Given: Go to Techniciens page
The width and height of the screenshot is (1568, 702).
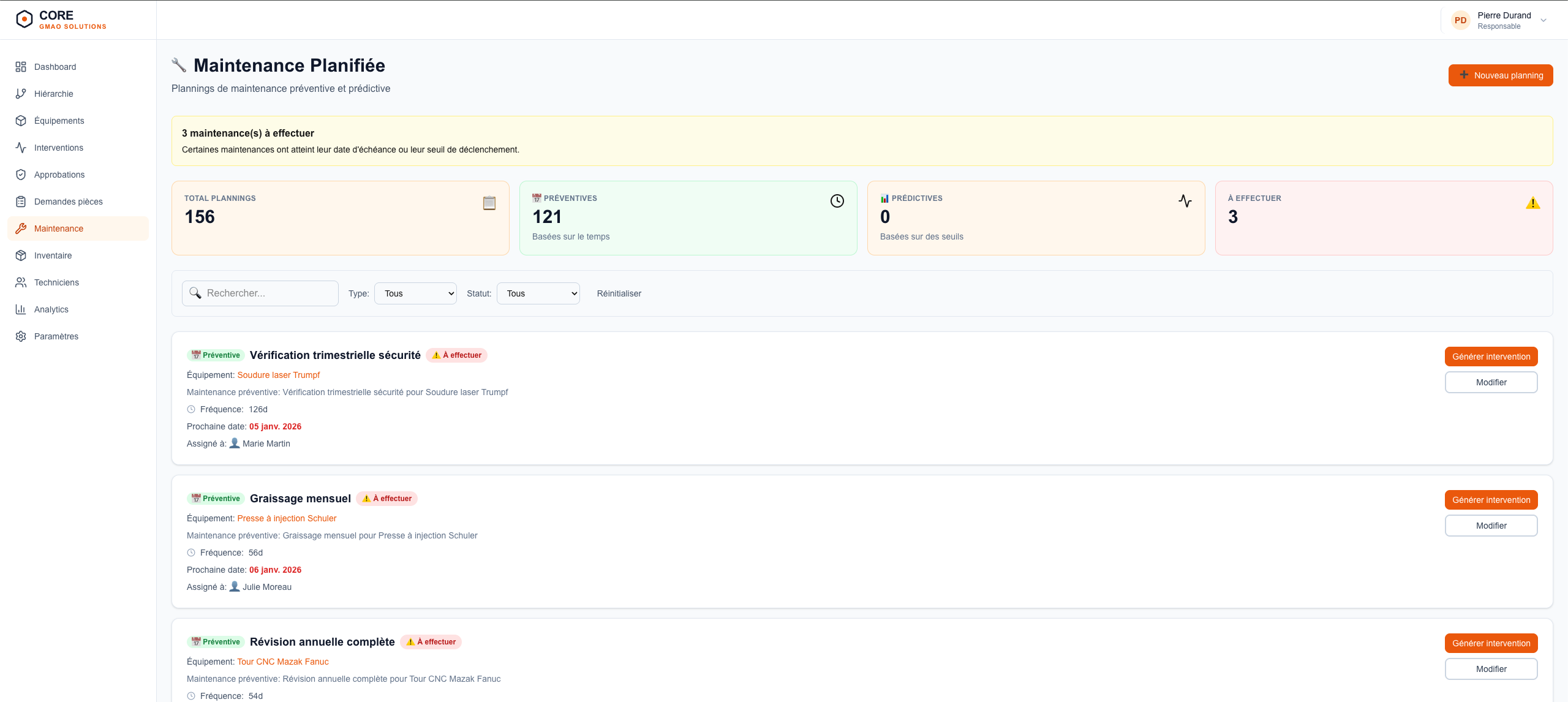Looking at the screenshot, I should coord(78,282).
